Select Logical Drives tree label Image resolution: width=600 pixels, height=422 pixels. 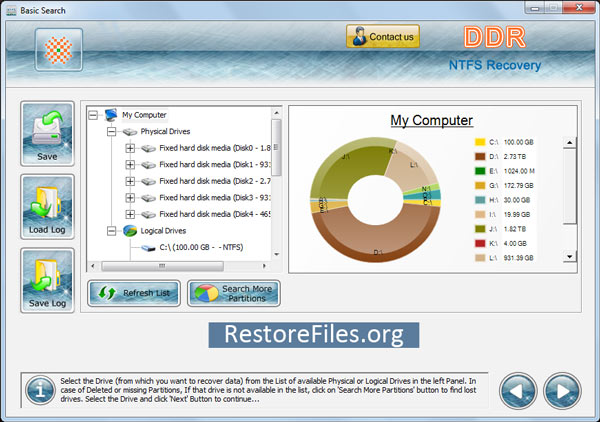[163, 231]
